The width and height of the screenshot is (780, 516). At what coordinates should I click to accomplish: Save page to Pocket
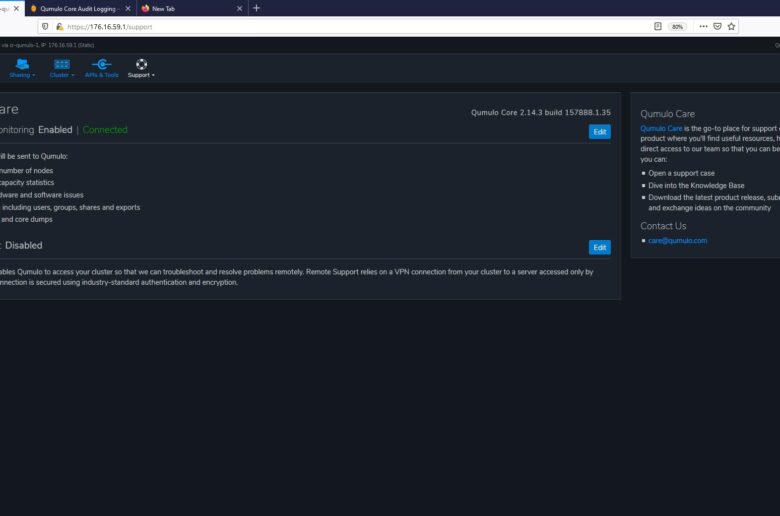pyautogui.click(x=717, y=26)
